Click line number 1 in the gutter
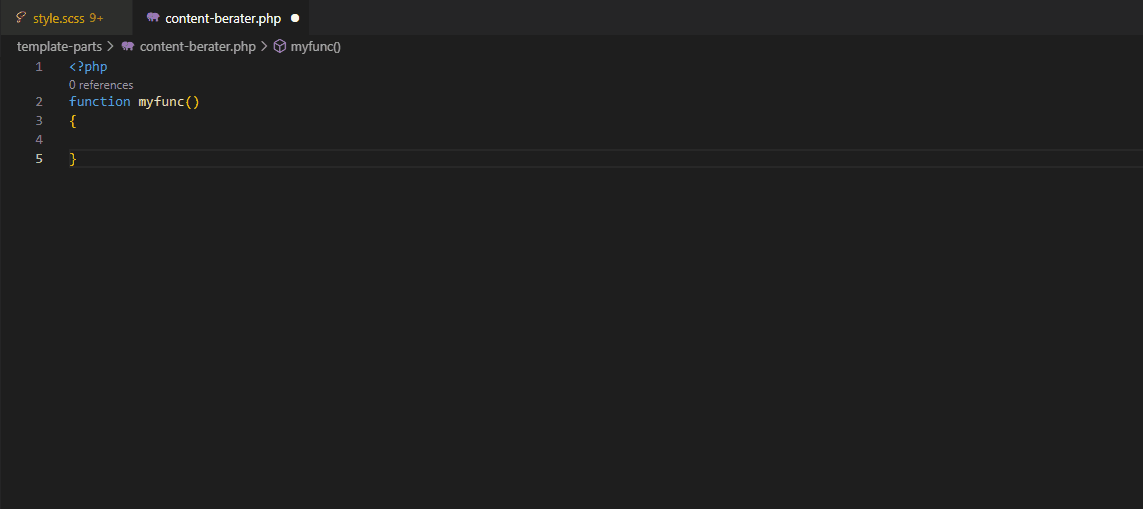1143x509 pixels. 39,67
